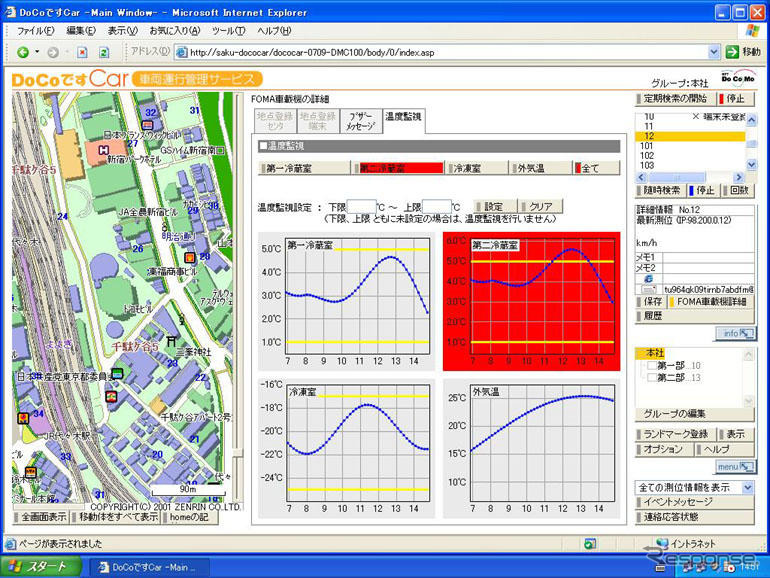Select the 第一冷蔵室 sensor button
The height and width of the screenshot is (578, 770).
pyautogui.click(x=303, y=168)
